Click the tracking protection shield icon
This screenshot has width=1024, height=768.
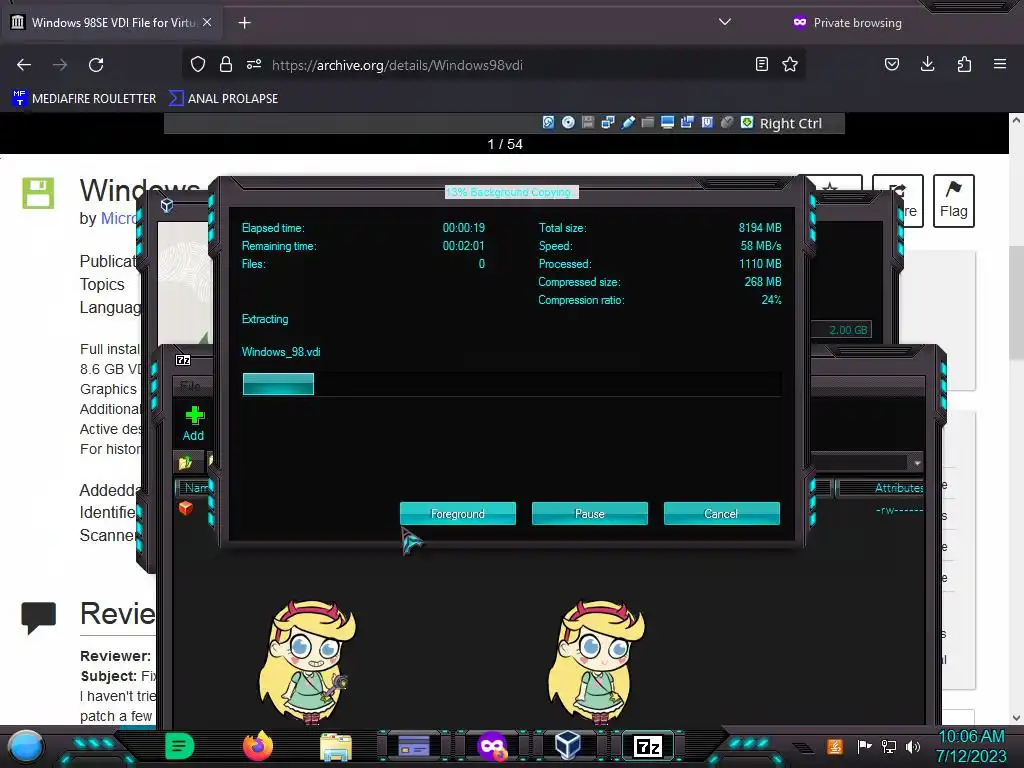pyautogui.click(x=198, y=64)
